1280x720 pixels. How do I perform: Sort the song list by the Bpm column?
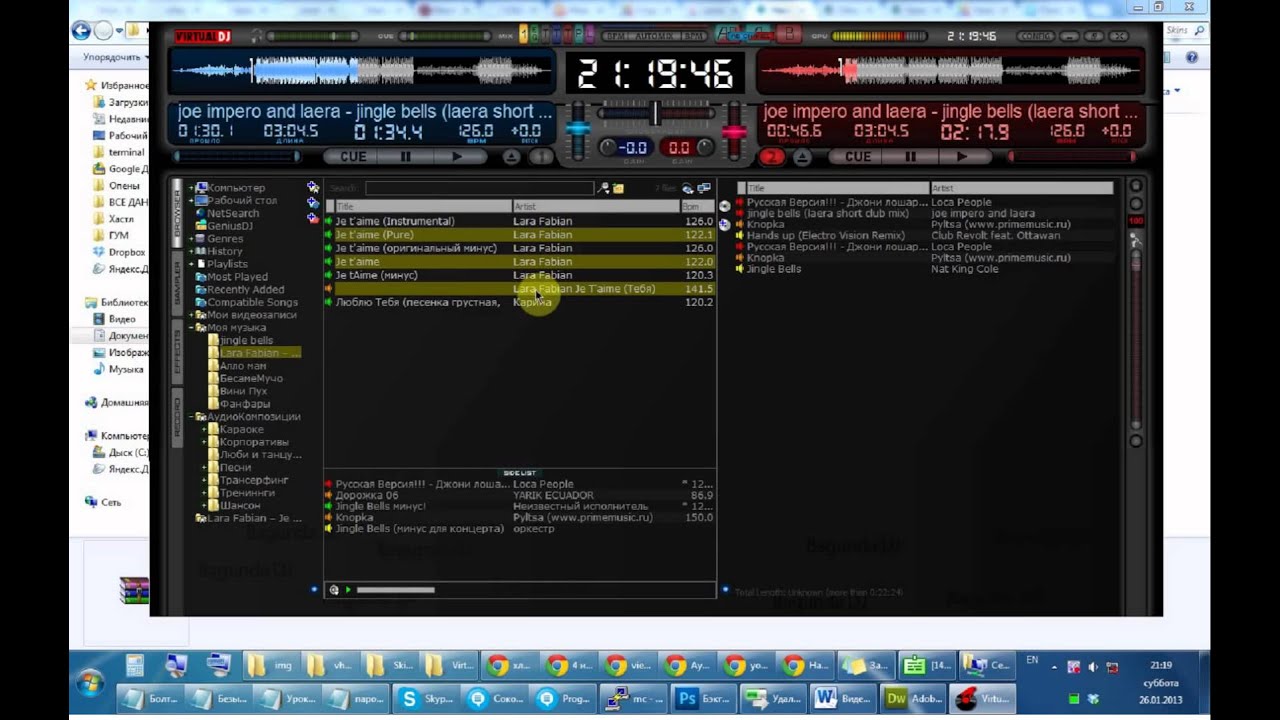click(697, 206)
